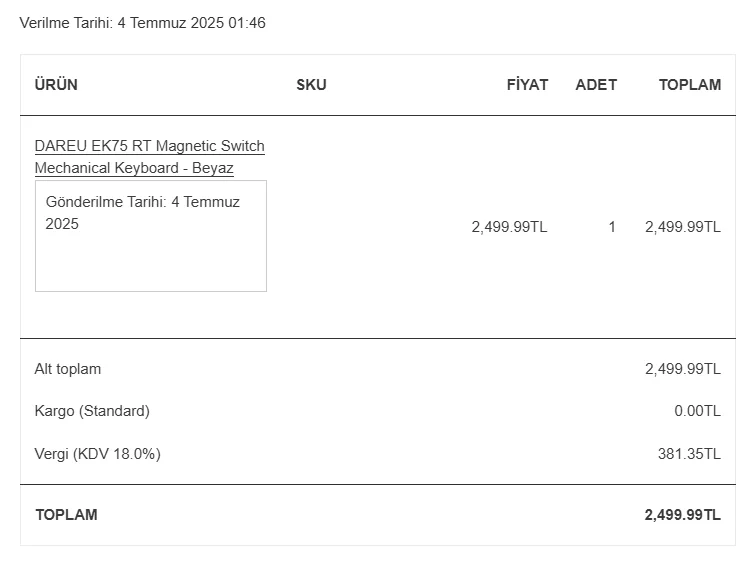Click the 0.00TL shipping cost value
743x563 pixels.
(697, 411)
